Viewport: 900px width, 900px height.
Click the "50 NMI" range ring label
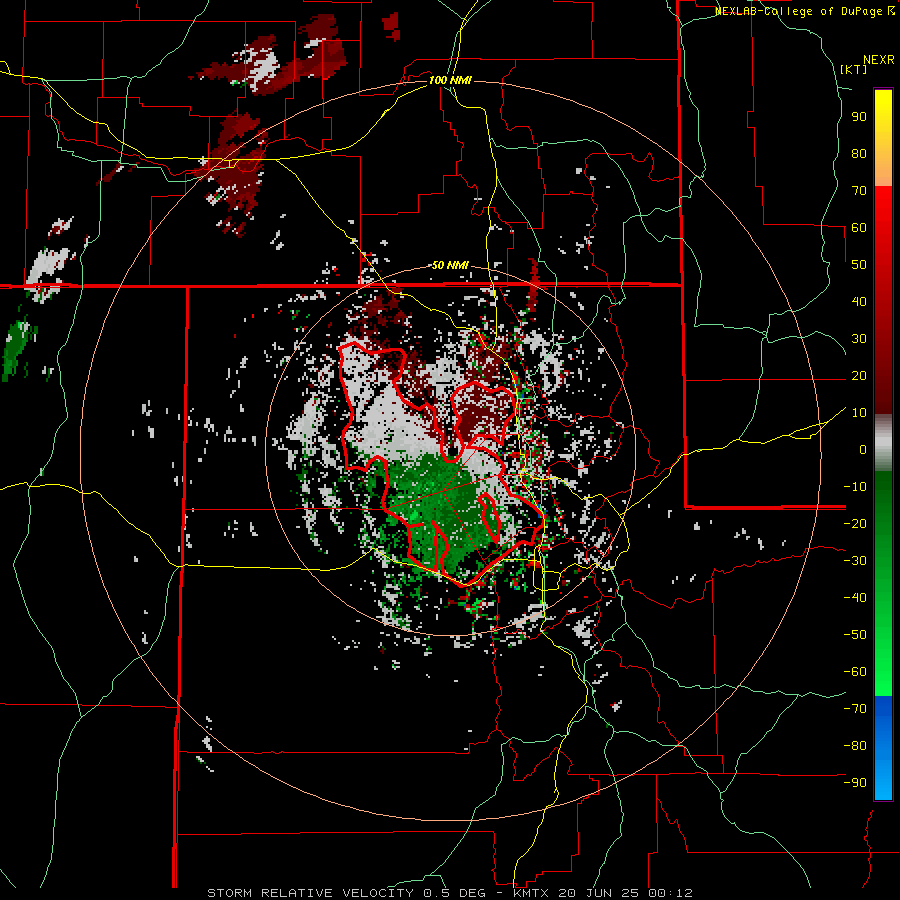pyautogui.click(x=450, y=265)
